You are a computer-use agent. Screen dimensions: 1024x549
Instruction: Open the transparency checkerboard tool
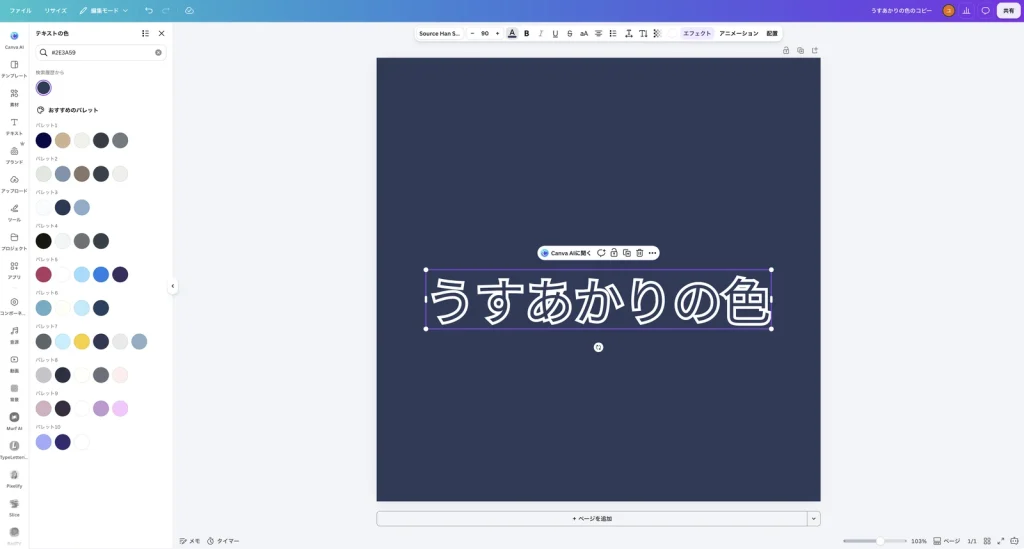click(x=657, y=33)
